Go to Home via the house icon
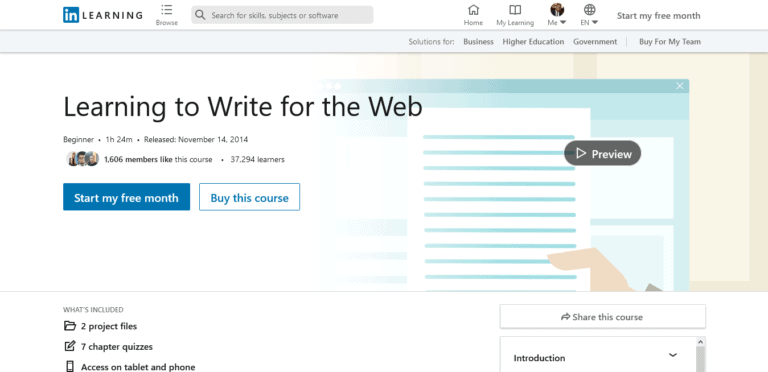Screen dimensions: 768x372 pos(473,10)
